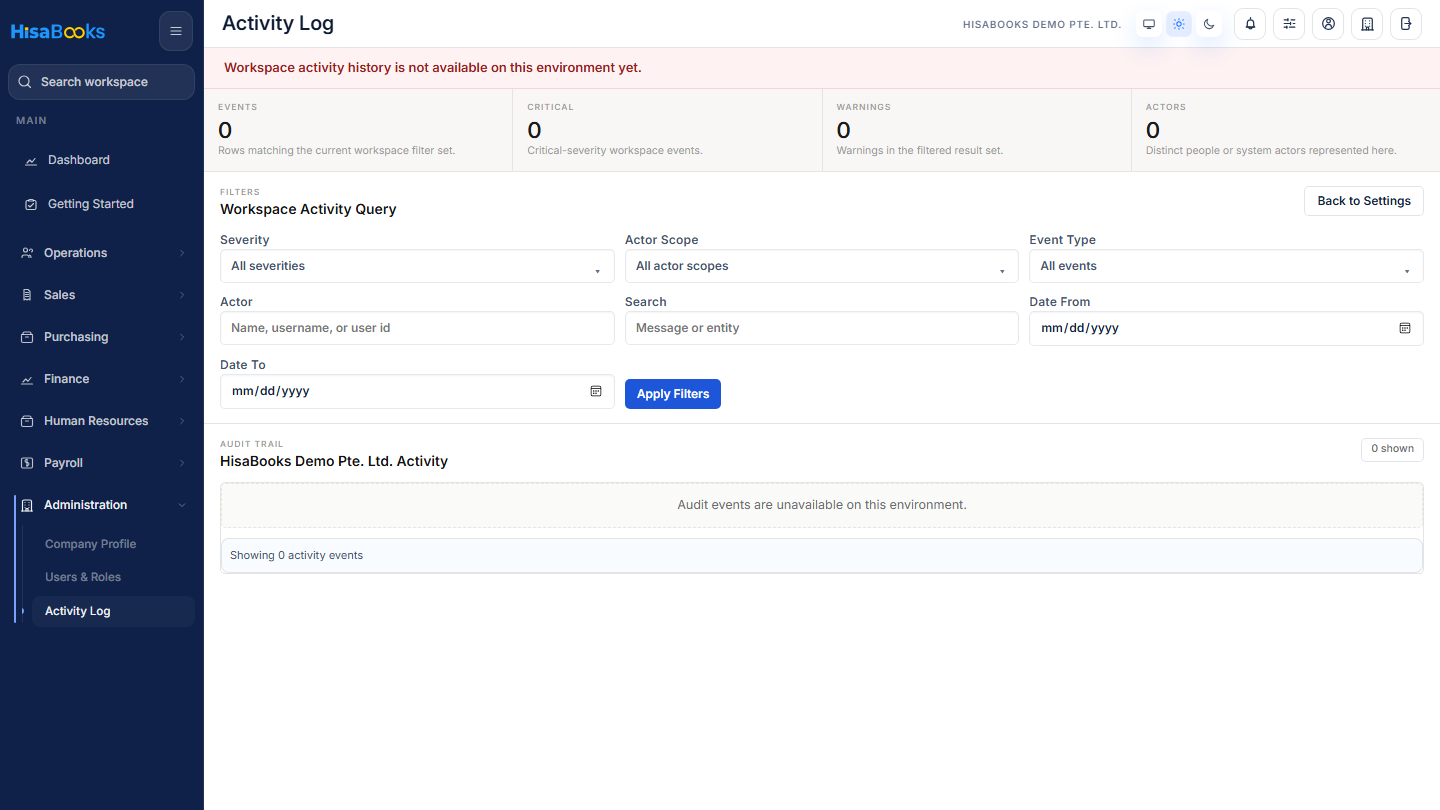Screen dimensions: 1440x810
Task: Expand Human Resources menu
Action: point(101,421)
